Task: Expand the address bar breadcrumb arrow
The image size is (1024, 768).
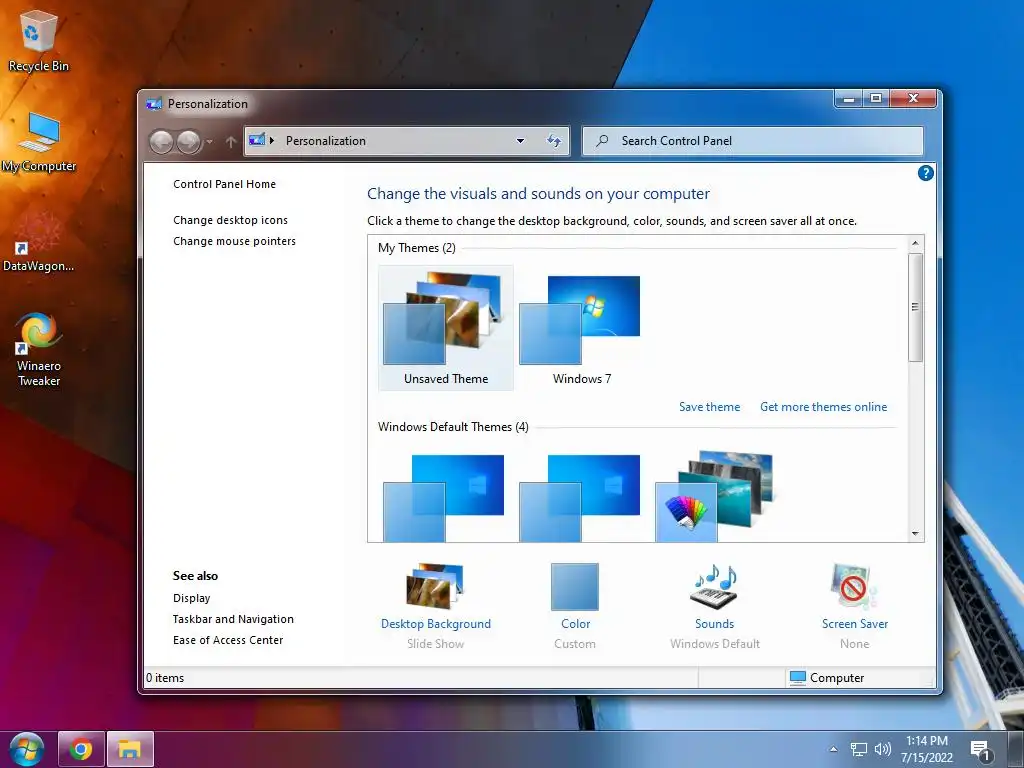Action: coord(272,140)
